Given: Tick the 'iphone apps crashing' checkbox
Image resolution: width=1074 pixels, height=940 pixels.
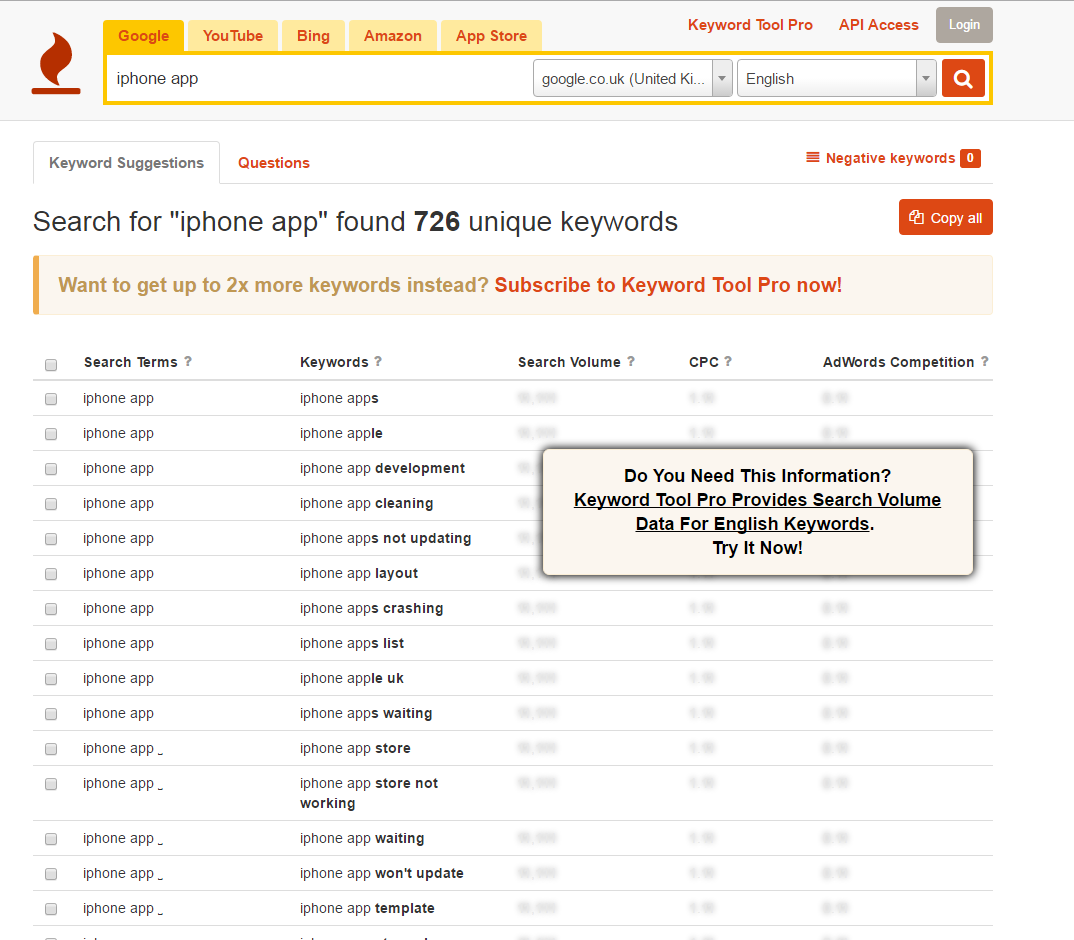Looking at the screenshot, I should pos(51,608).
